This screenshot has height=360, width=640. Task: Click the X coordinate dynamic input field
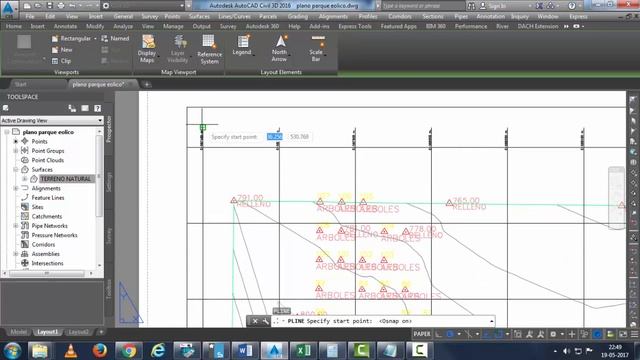pyautogui.click(x=275, y=137)
